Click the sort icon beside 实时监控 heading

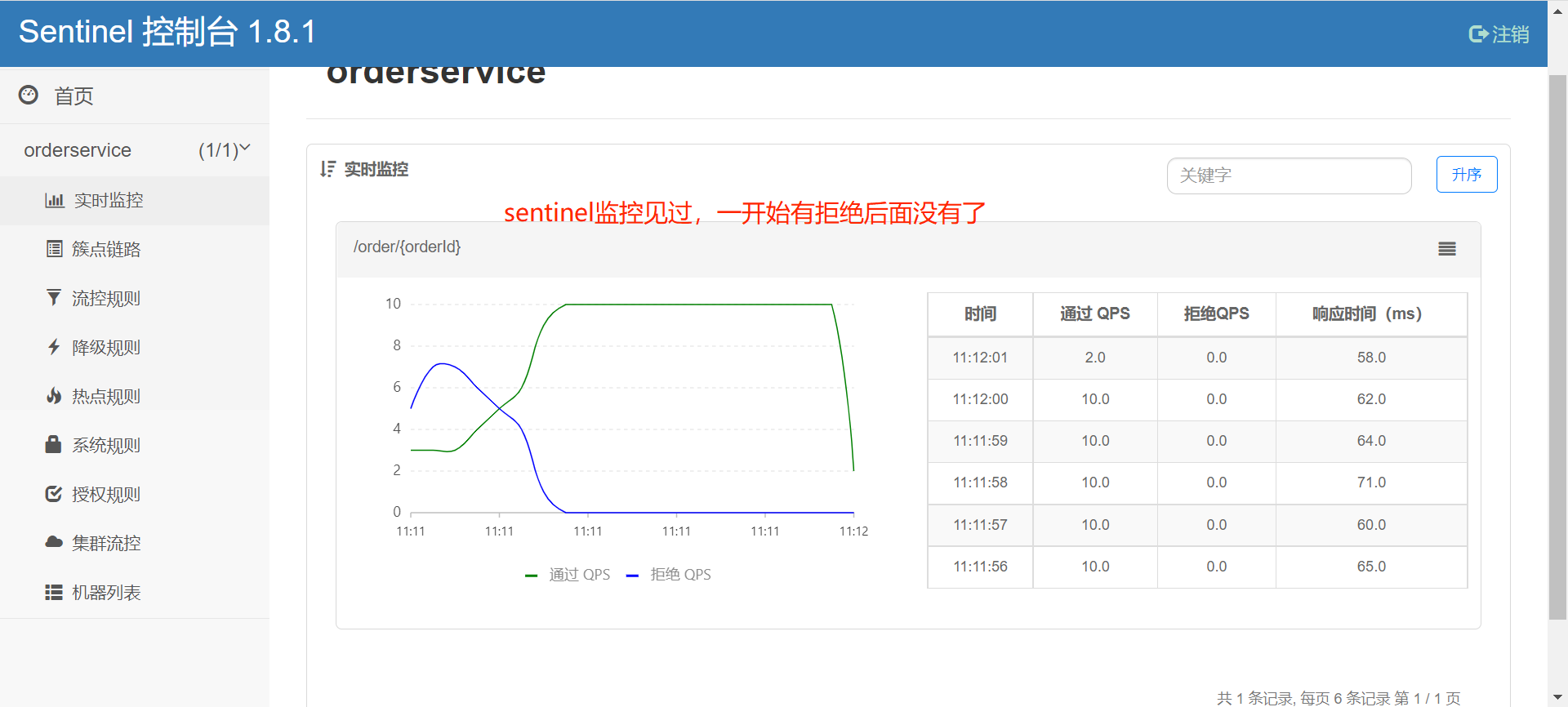327,169
